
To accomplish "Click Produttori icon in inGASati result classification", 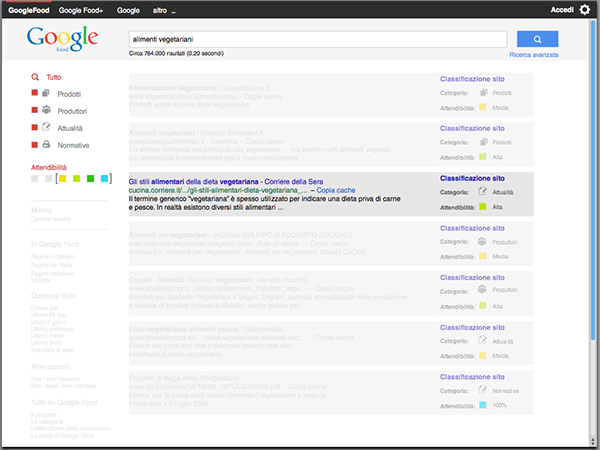I will tap(482, 241).
